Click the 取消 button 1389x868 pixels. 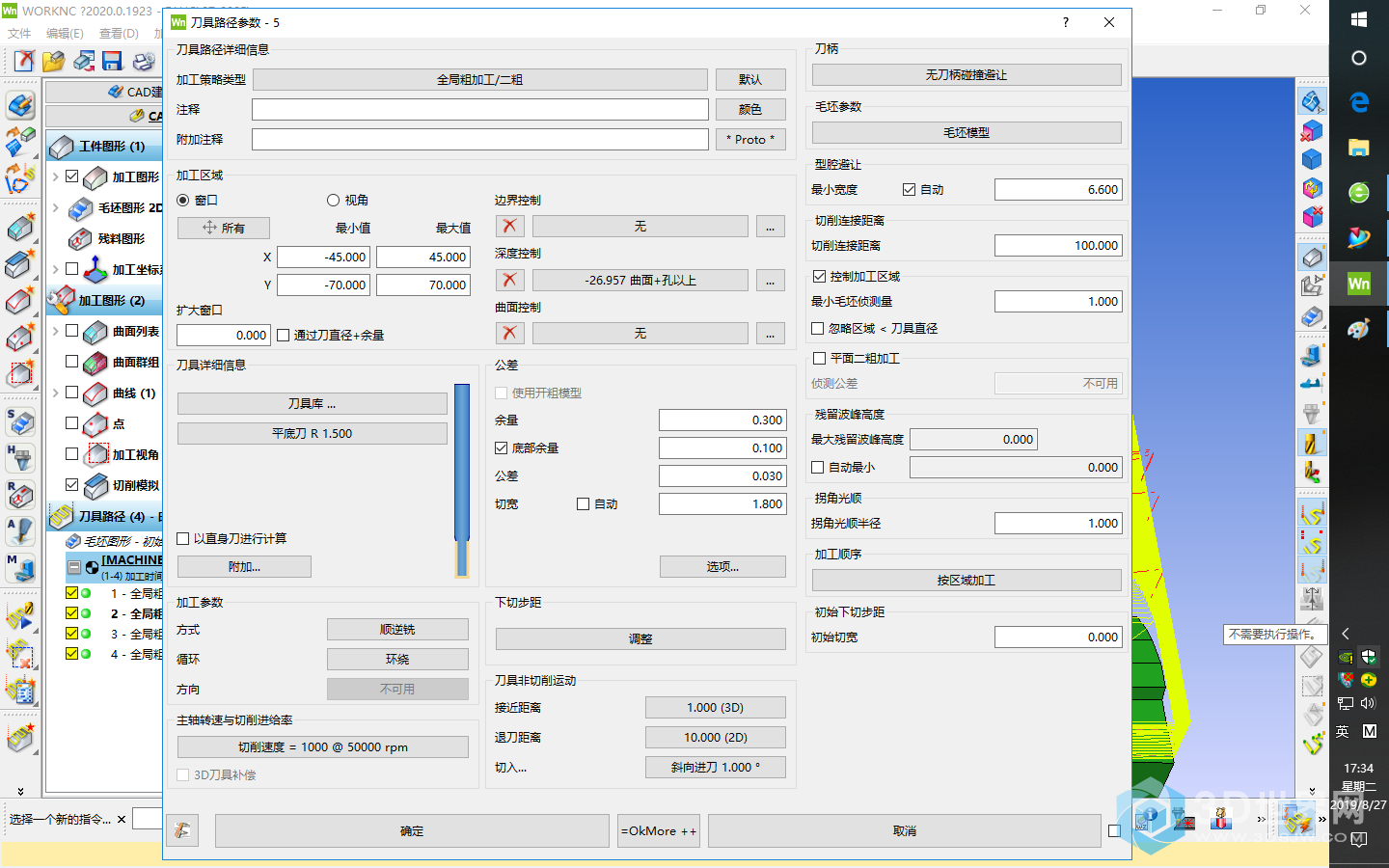904,830
